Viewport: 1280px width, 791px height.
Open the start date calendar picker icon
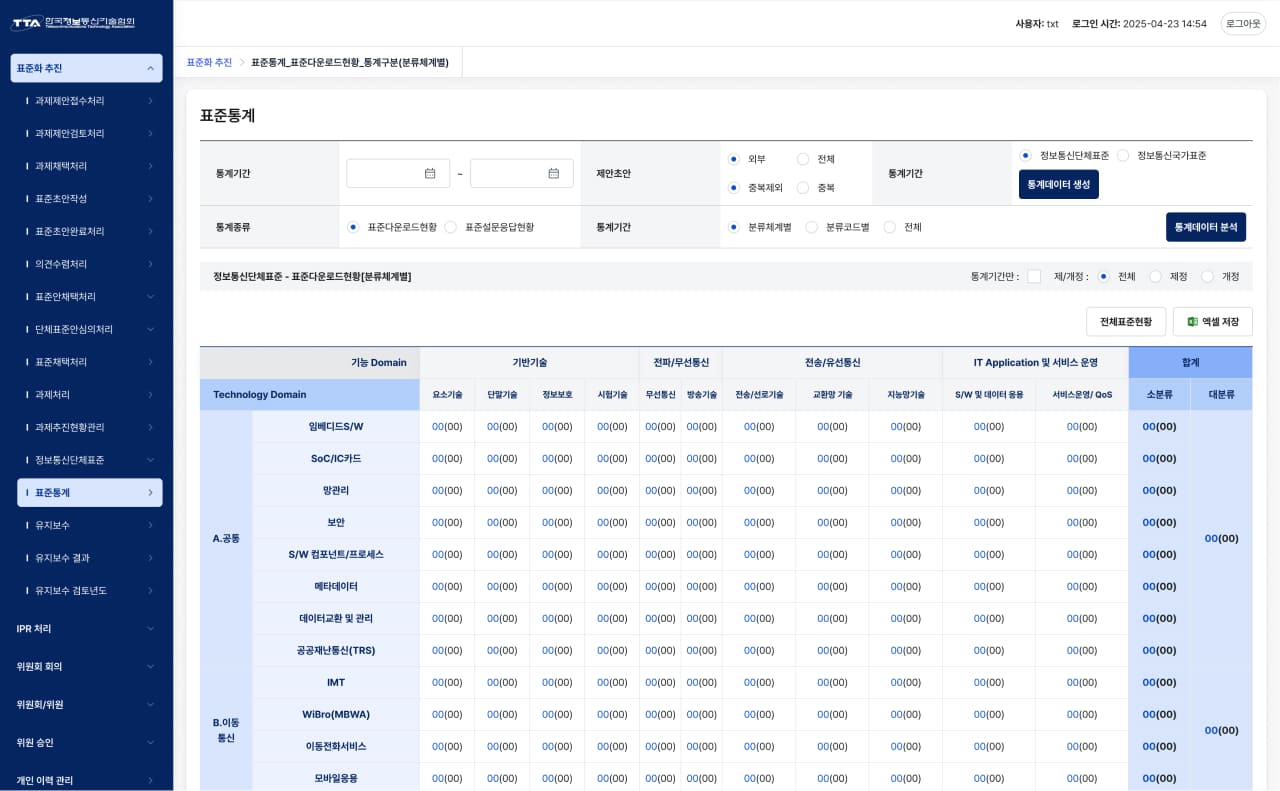[x=430, y=173]
